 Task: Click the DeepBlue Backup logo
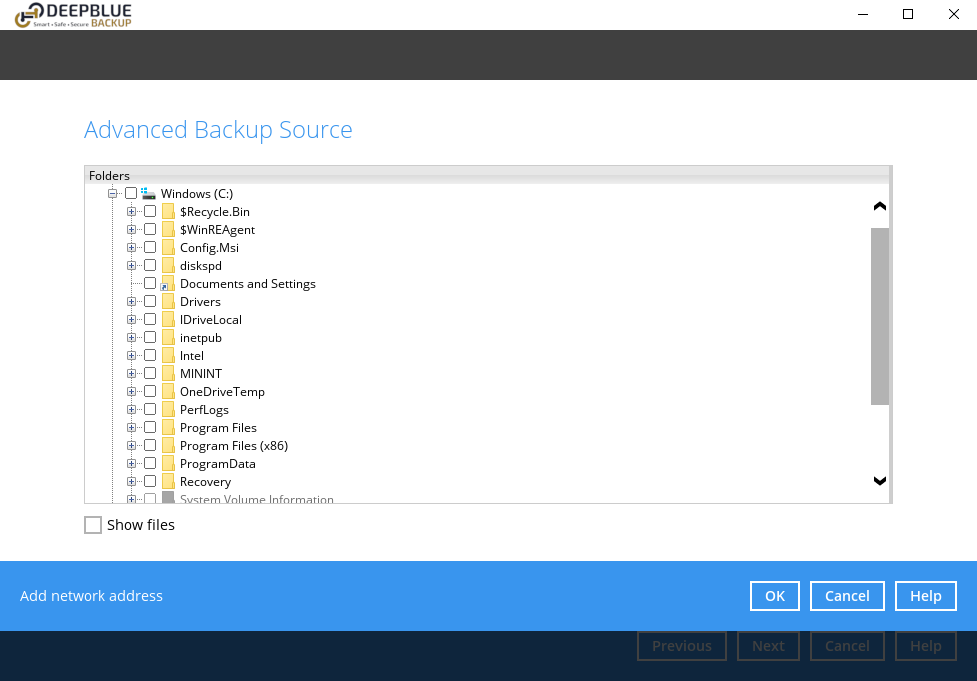73,15
